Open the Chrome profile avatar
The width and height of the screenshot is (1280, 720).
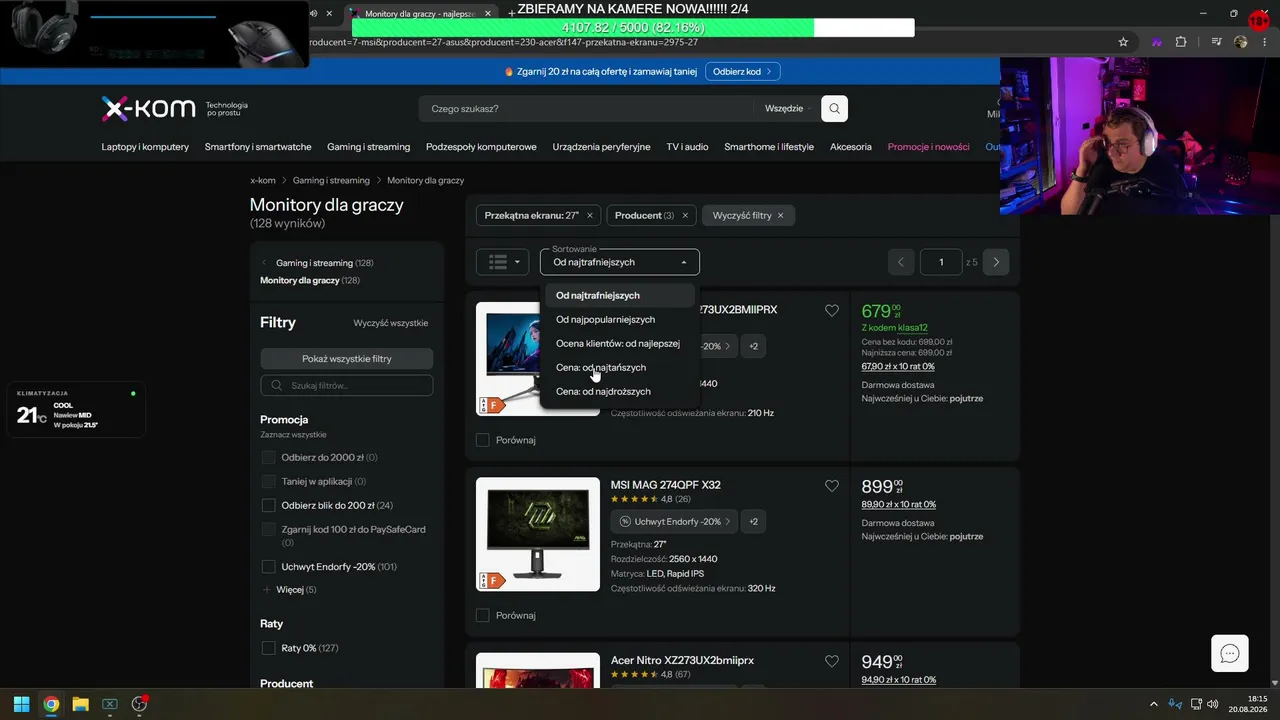(x=1241, y=42)
